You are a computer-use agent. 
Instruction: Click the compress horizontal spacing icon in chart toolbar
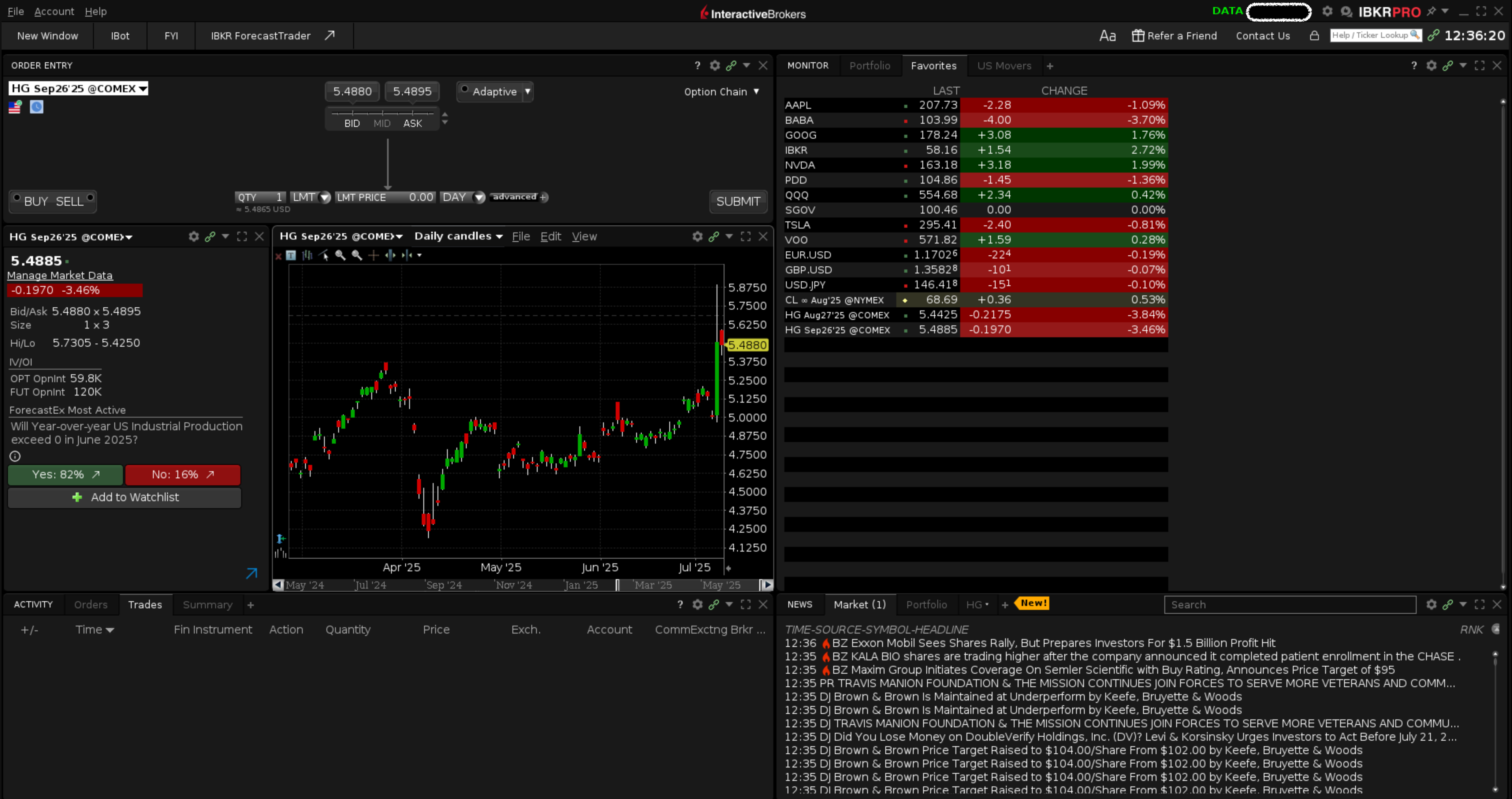(x=407, y=255)
